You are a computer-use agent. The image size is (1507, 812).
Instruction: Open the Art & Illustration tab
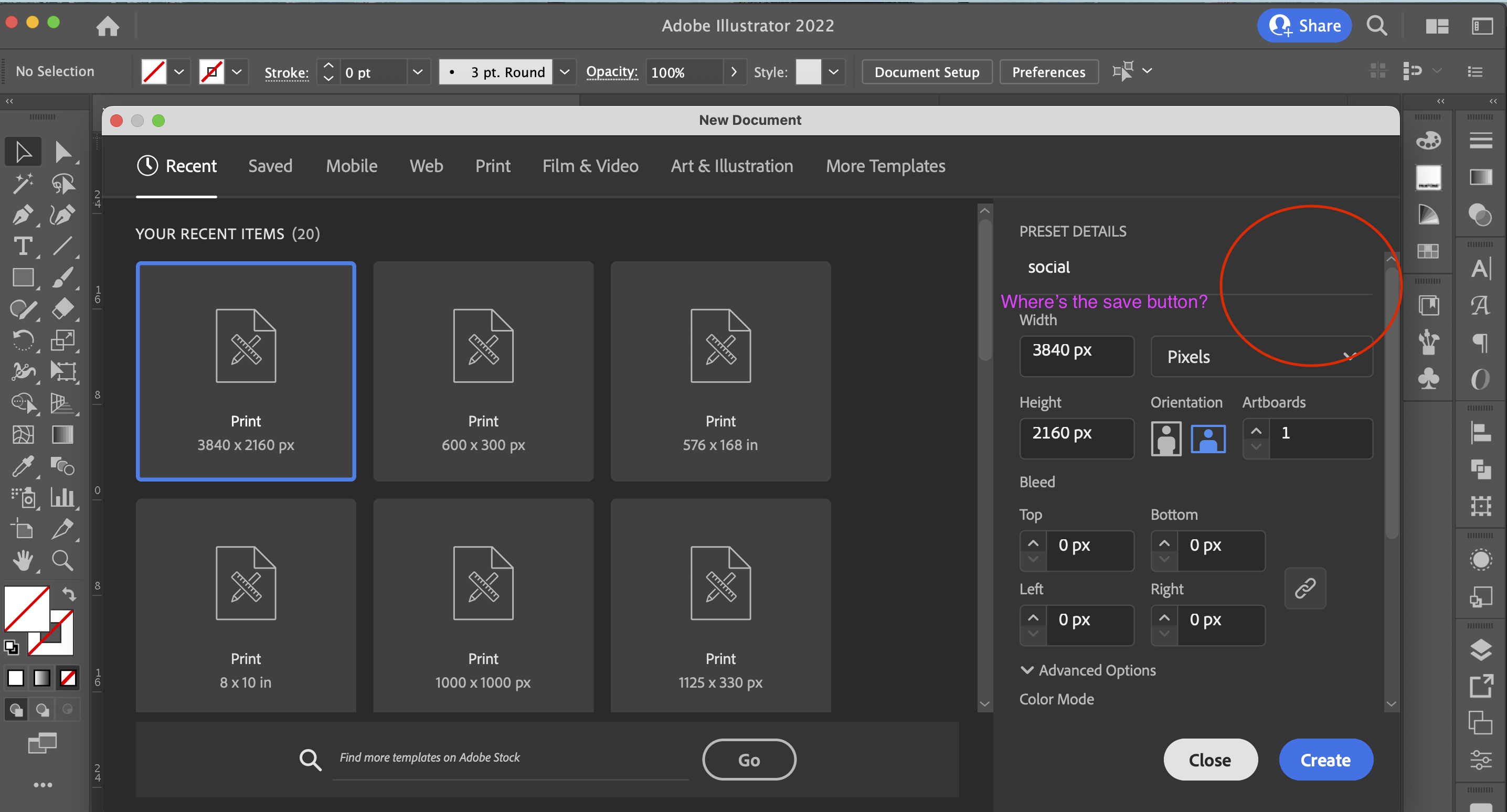(732, 166)
